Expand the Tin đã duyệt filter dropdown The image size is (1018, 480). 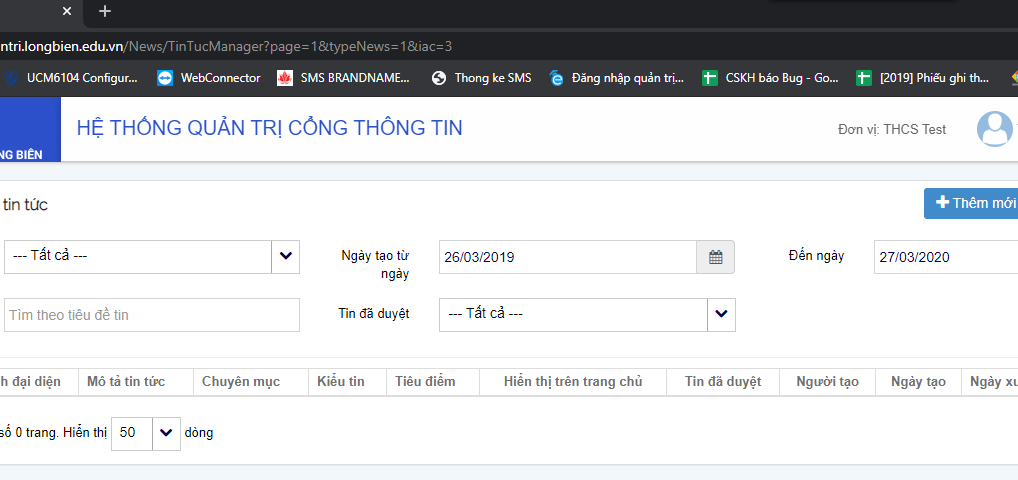(x=722, y=314)
